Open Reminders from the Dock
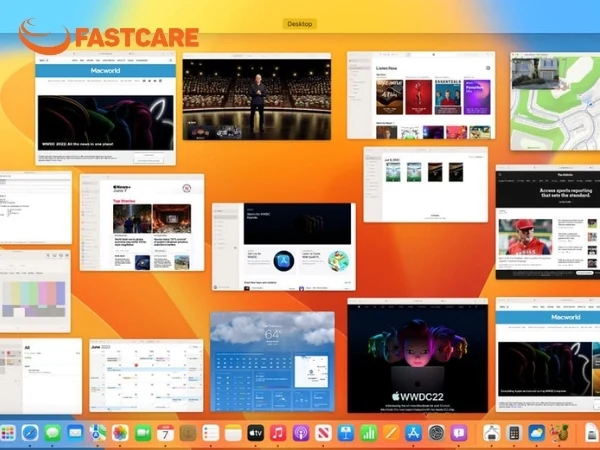Screen dimensions: 600x450 [210, 433]
